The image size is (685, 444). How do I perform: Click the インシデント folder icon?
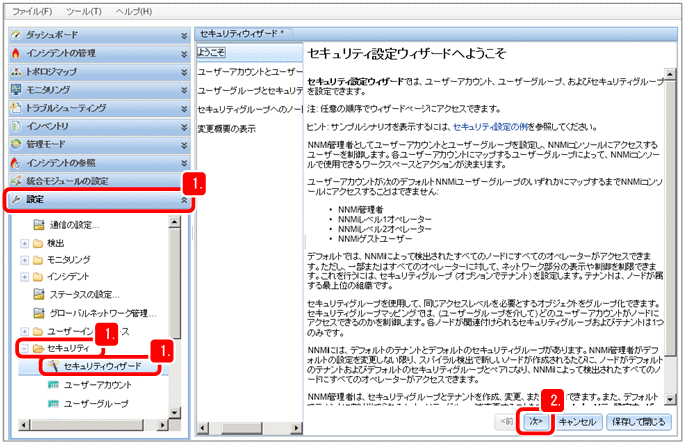pos(38,277)
